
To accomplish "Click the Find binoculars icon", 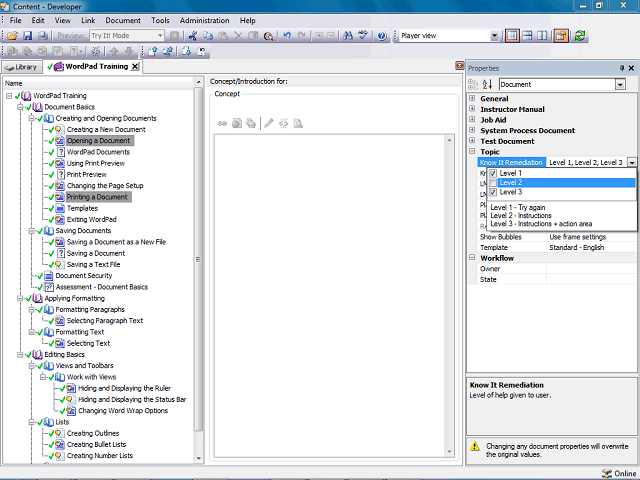I will (x=348, y=36).
